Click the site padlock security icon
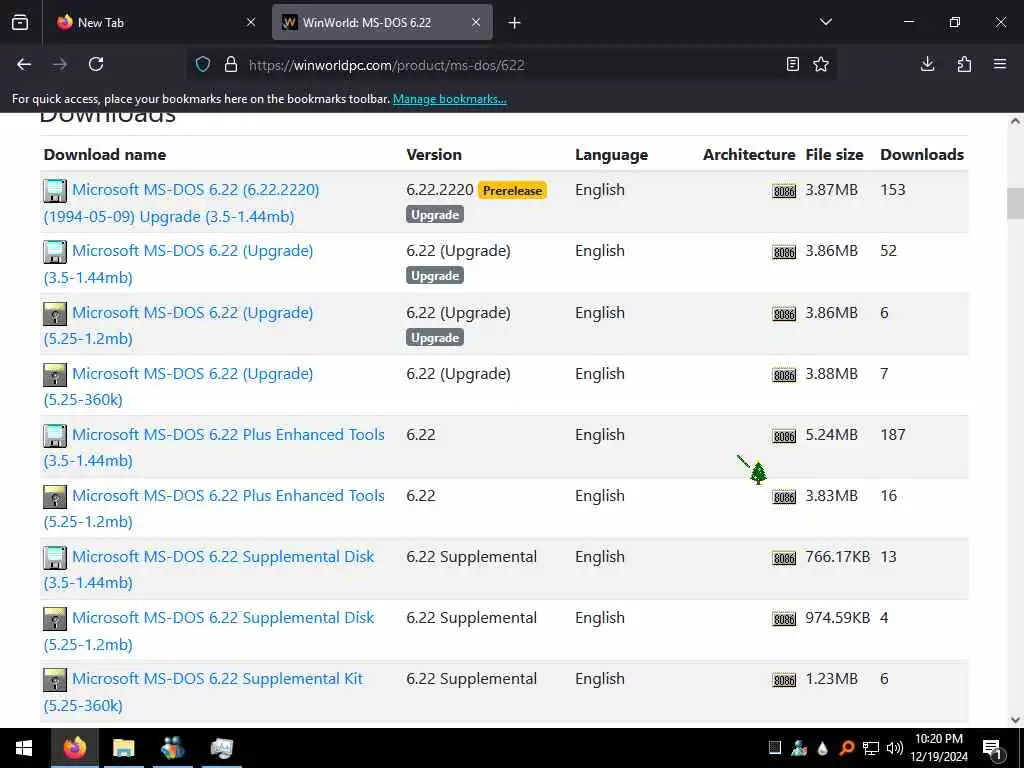The image size is (1024, 768). pos(231,64)
